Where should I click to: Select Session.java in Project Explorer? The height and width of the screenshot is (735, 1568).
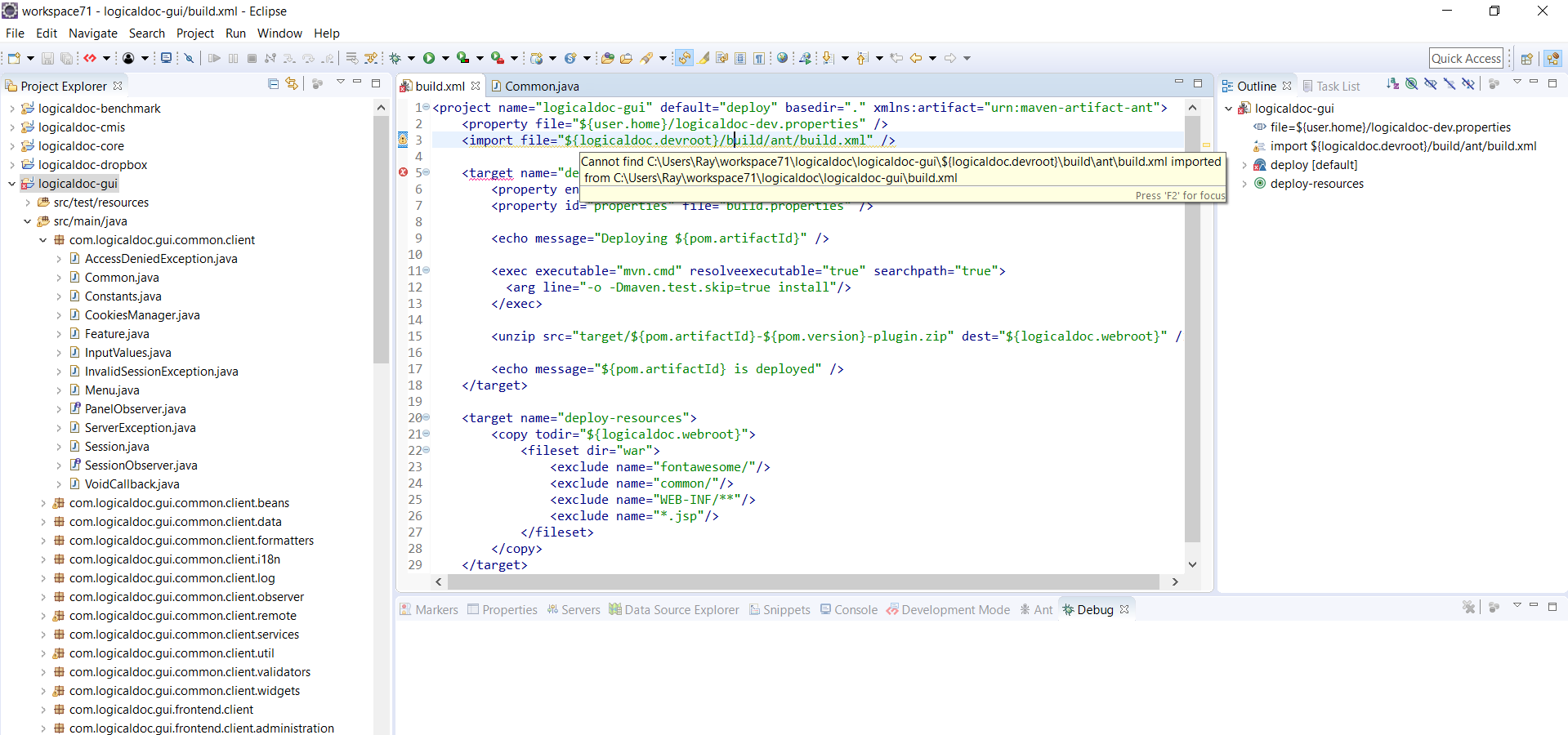tap(117, 447)
